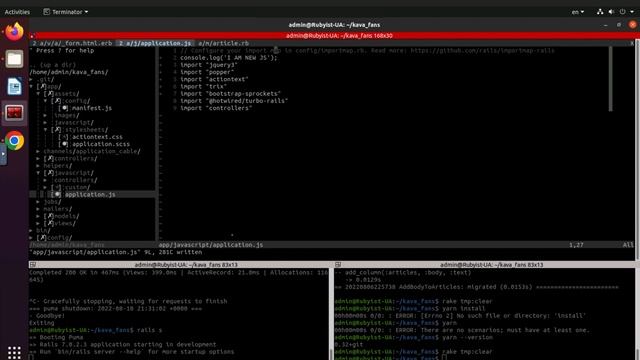Click the '(up a dir)' tree entry

point(53,65)
